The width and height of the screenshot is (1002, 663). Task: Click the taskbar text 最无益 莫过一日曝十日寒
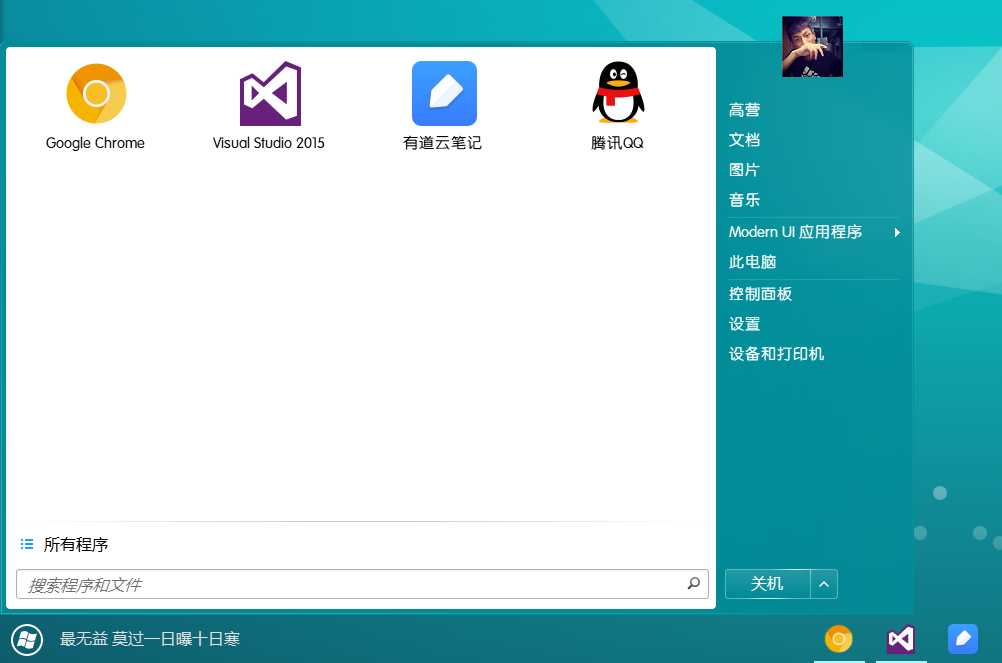pyautogui.click(x=150, y=639)
